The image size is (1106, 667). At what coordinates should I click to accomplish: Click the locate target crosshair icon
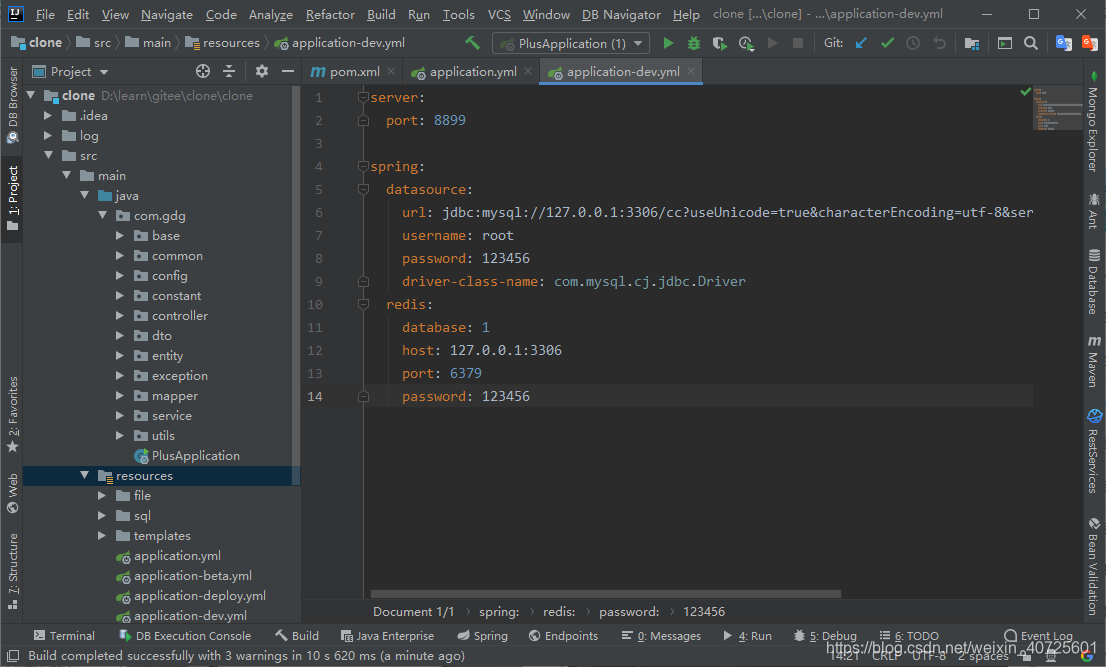(203, 71)
